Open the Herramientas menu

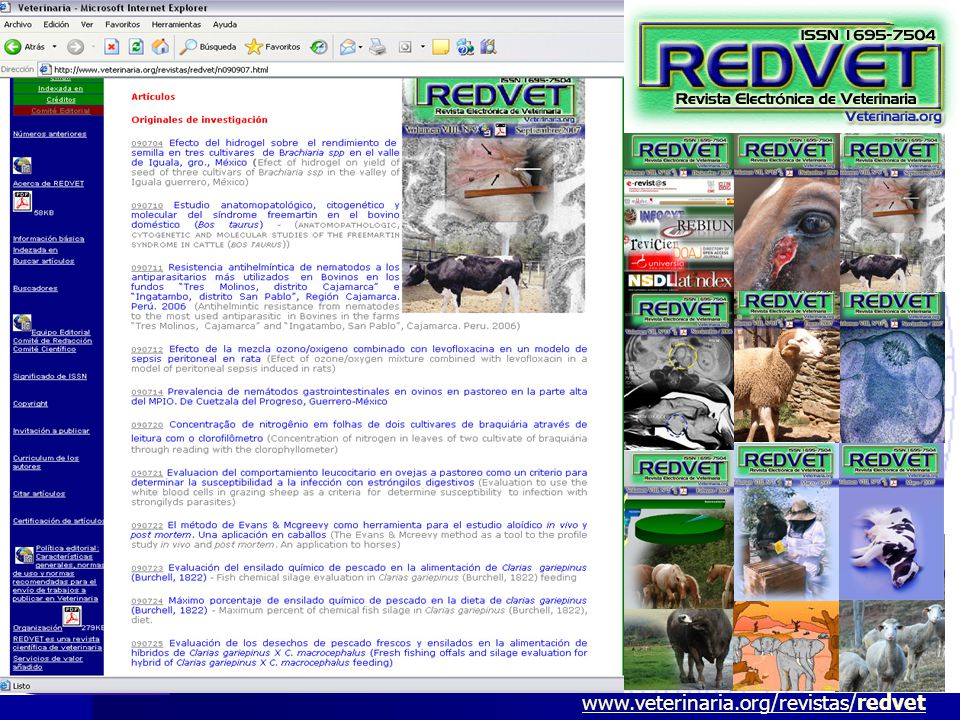point(176,24)
